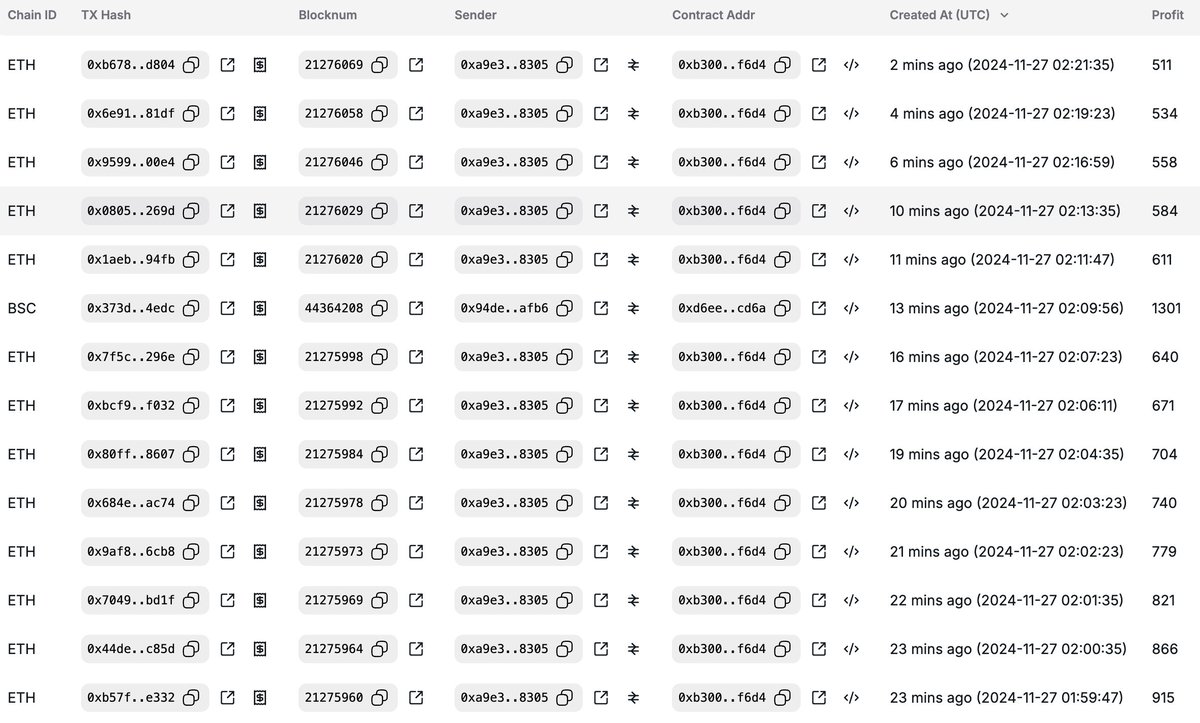This screenshot has width=1200, height=723.
Task: View code icon for contract 0xd6ee..cd6a
Action: click(851, 308)
